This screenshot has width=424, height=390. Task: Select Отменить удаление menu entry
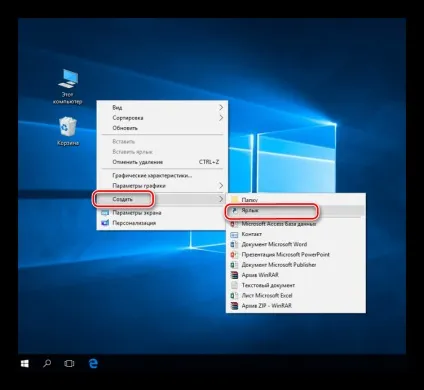[162, 162]
